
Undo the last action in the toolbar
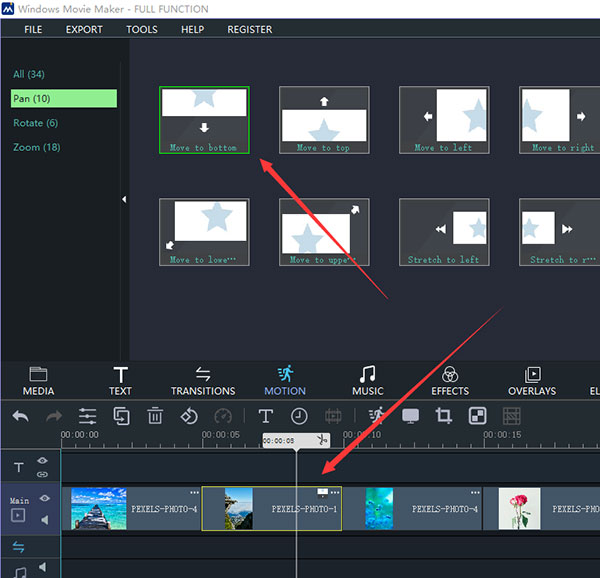click(20, 416)
